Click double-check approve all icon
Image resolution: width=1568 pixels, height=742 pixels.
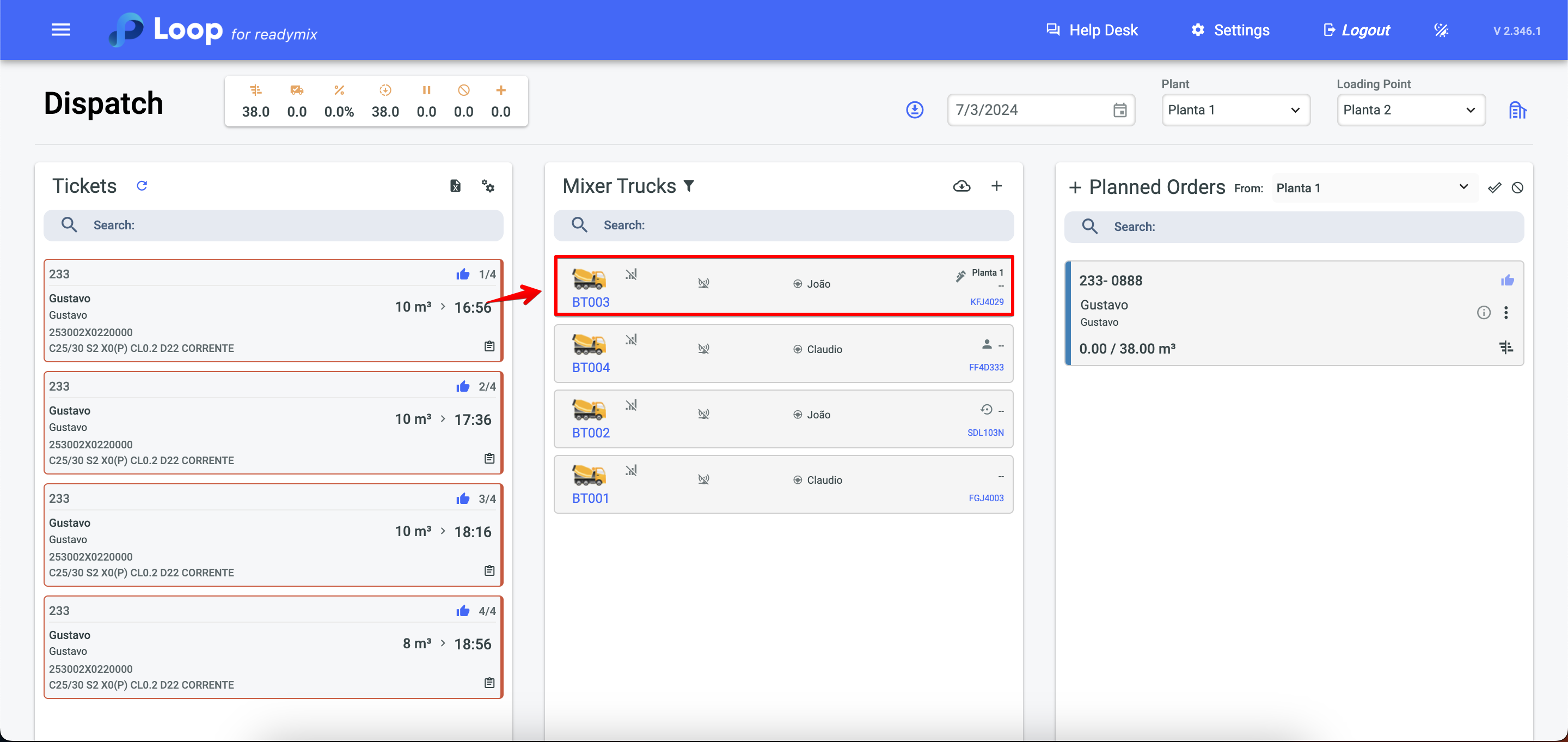(1494, 187)
